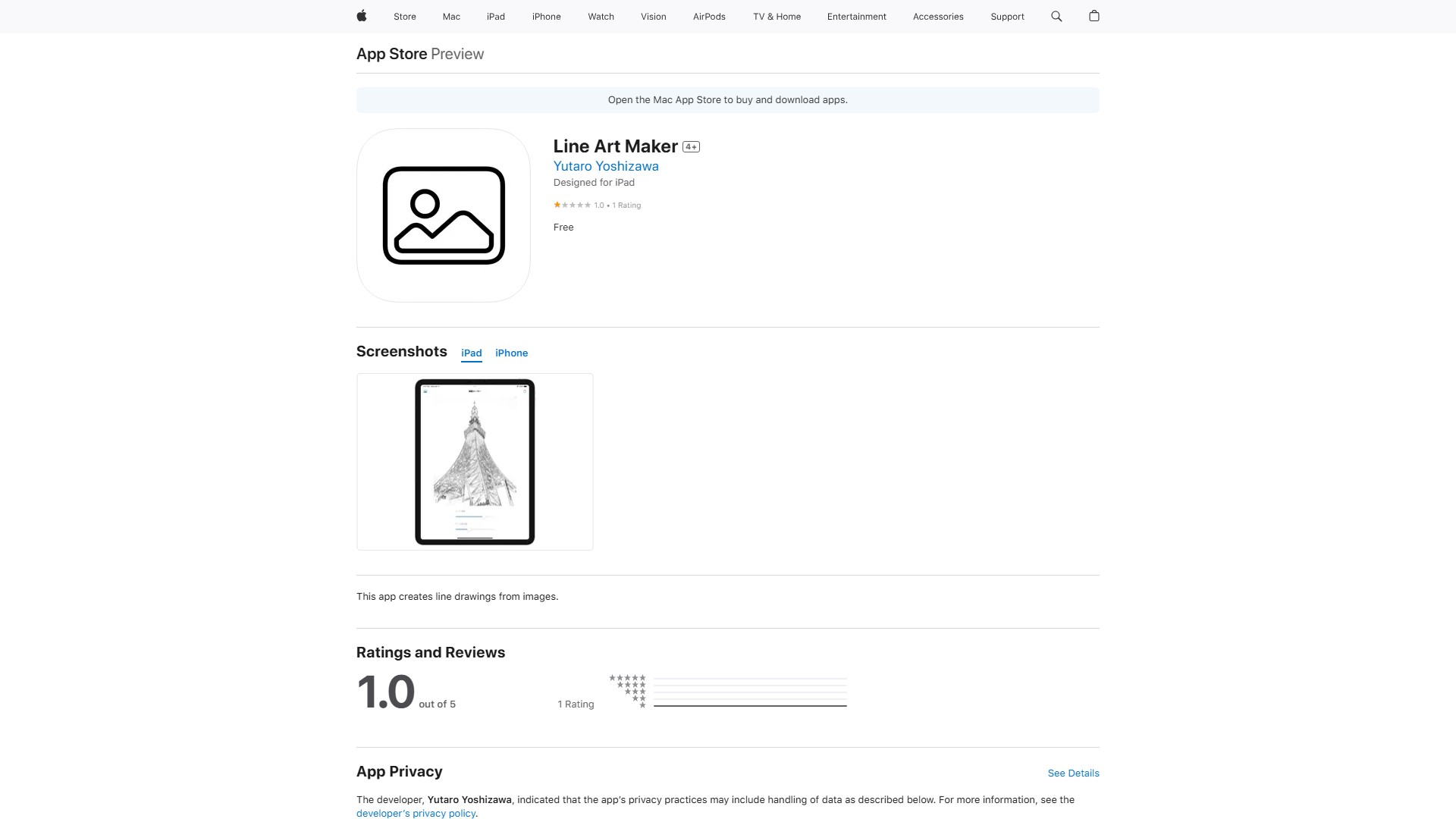The image size is (1456, 819).
Task: Open the search panel
Action: 1056,16
